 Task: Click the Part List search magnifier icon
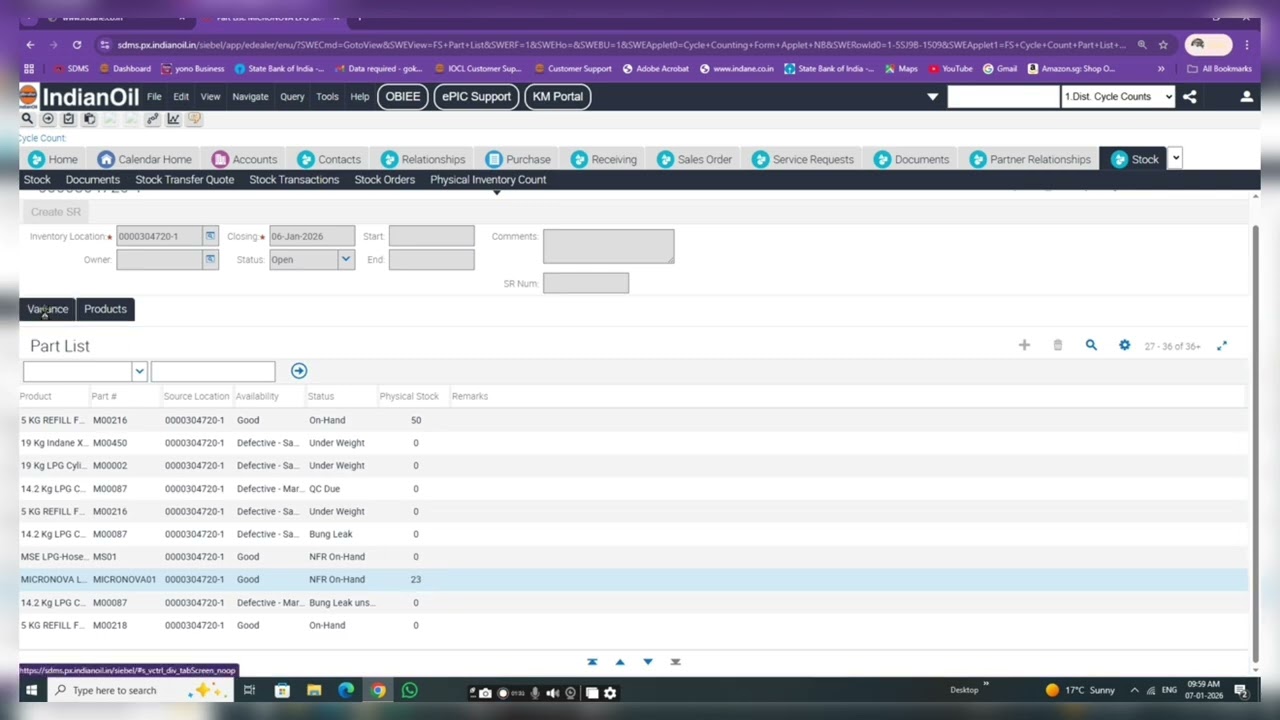pos(1091,345)
